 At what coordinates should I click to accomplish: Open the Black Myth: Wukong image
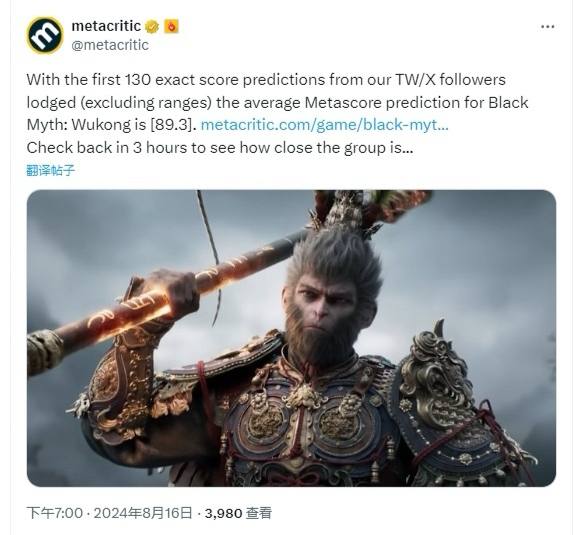point(291,338)
